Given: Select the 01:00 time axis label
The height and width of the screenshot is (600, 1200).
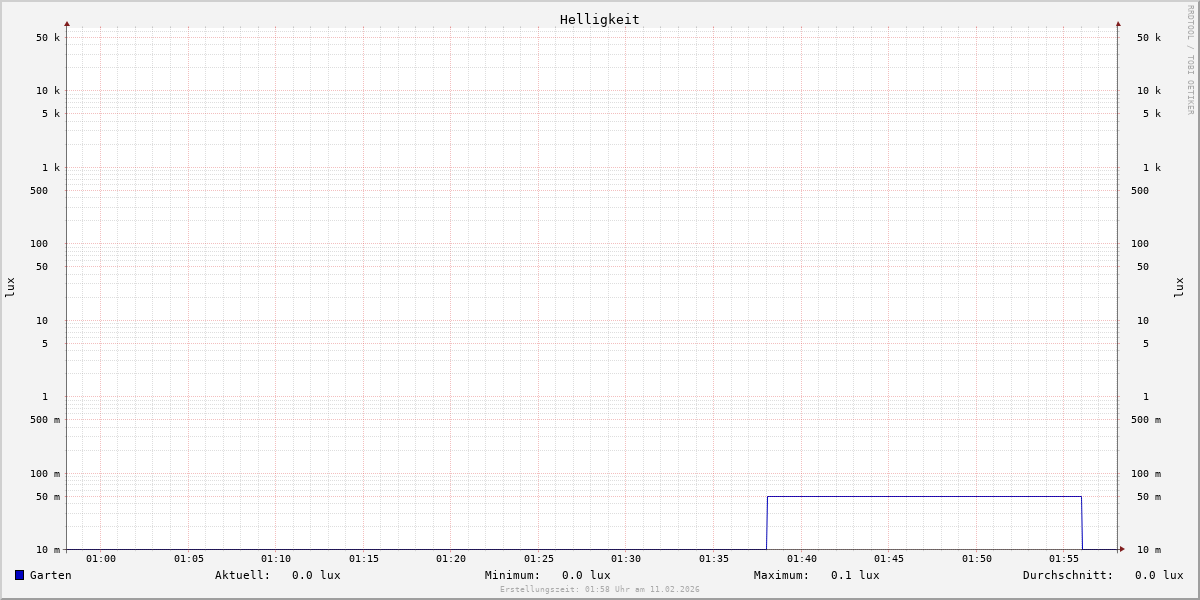Looking at the screenshot, I should point(101,559).
